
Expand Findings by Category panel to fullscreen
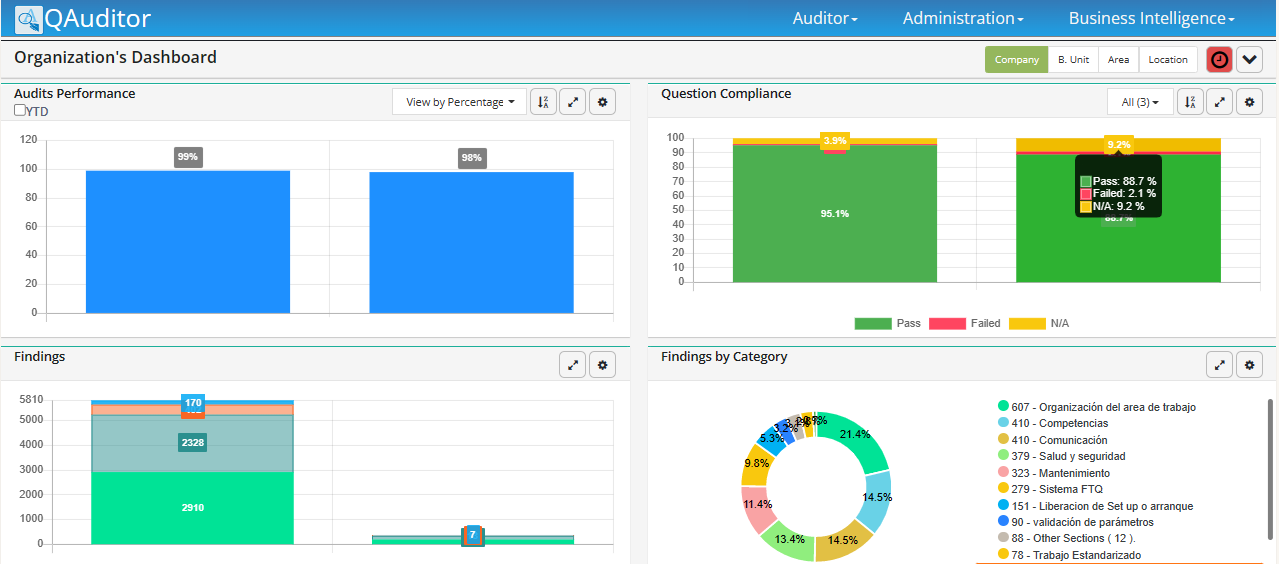point(1219,365)
